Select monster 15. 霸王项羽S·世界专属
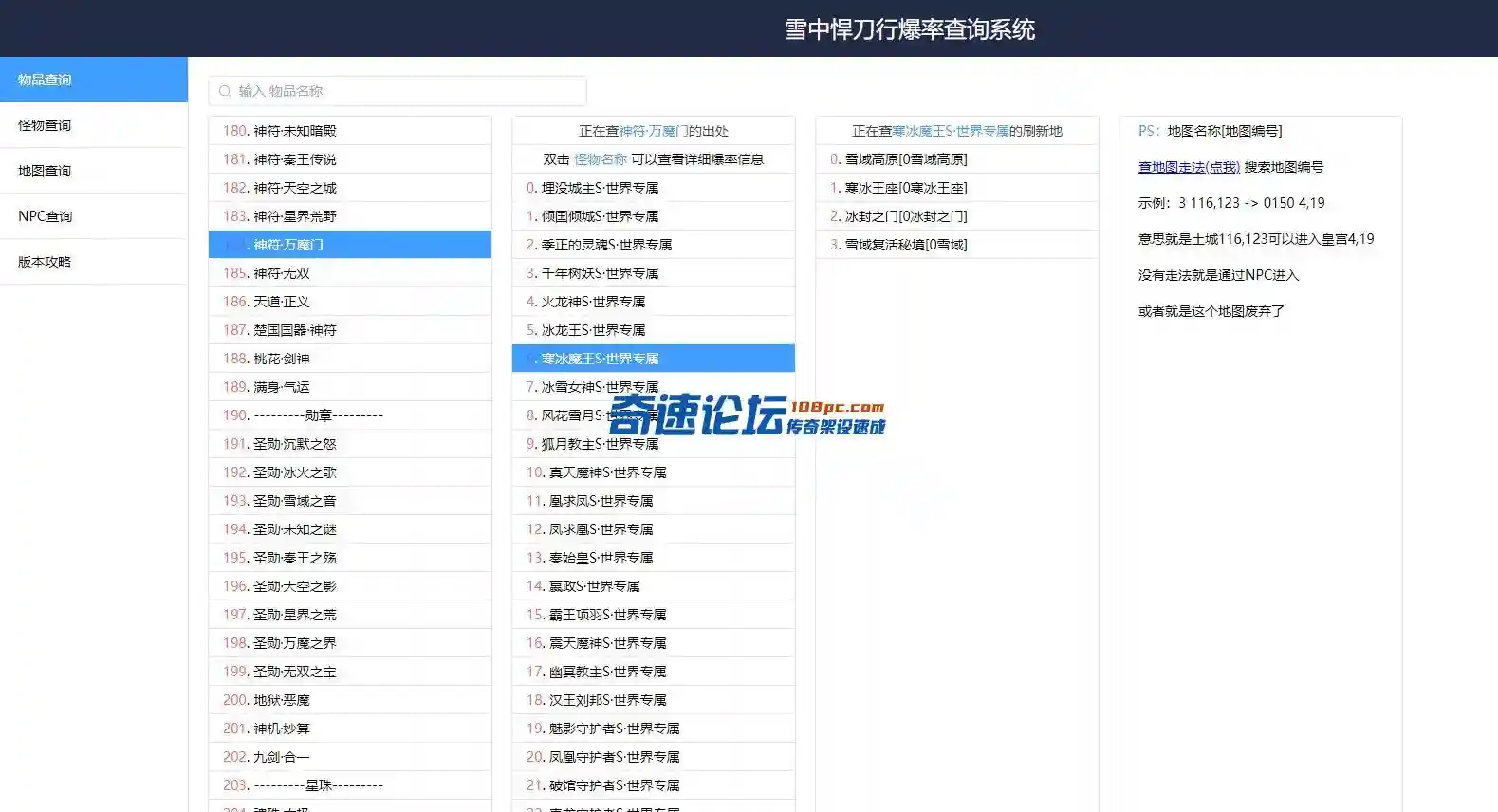This screenshot has height=812, width=1498. point(654,615)
